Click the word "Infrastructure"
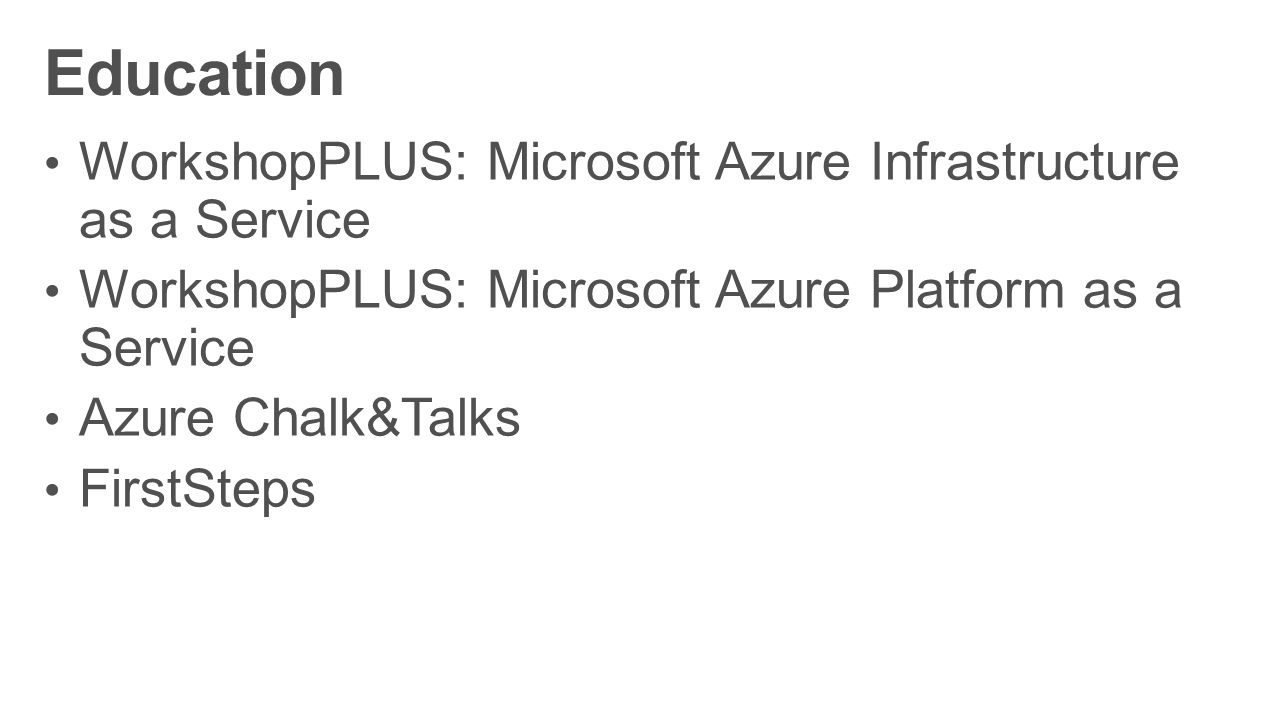Viewport: 1280px width, 720px height. click(x=1026, y=162)
